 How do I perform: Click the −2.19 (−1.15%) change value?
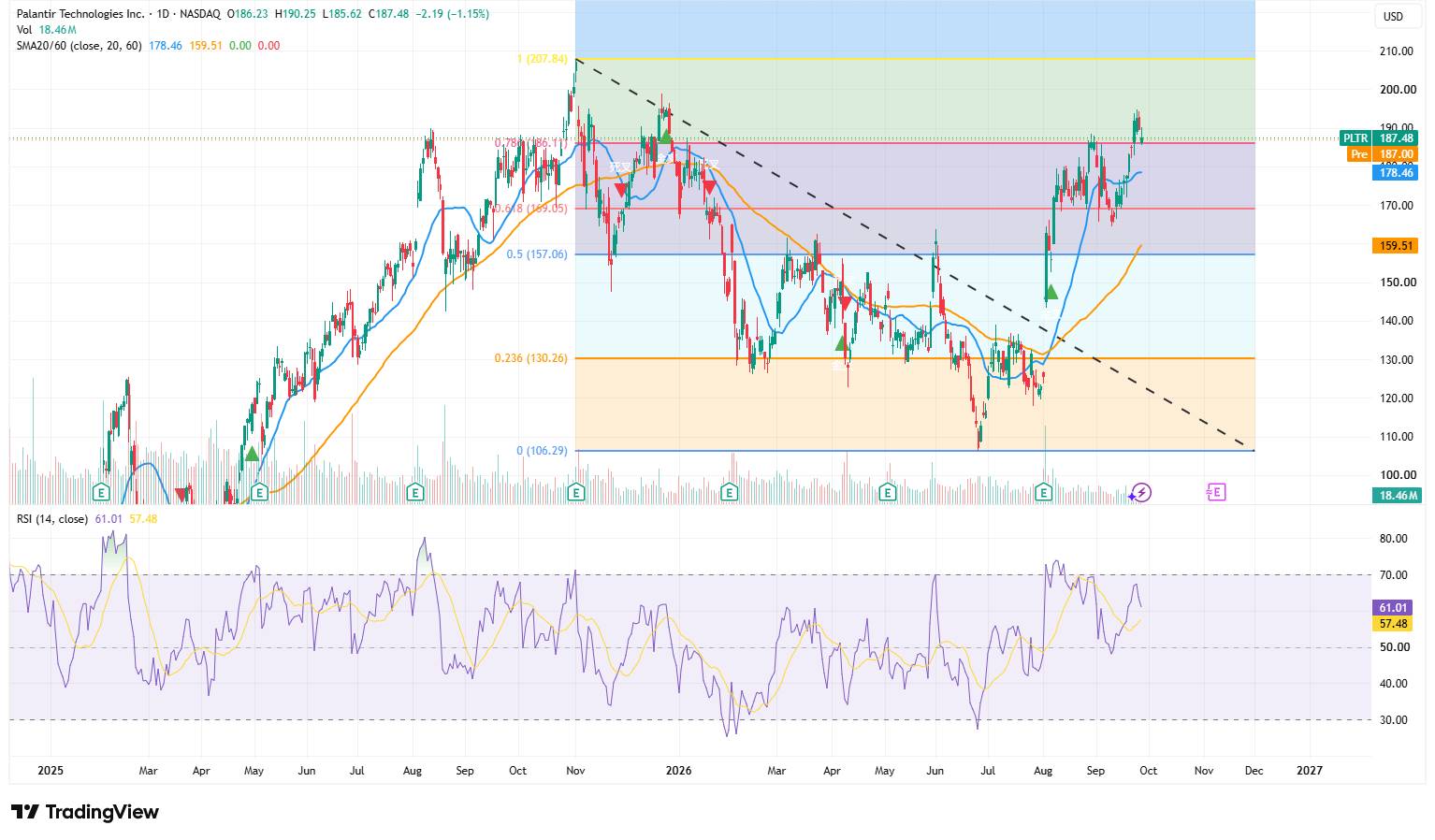(451, 14)
